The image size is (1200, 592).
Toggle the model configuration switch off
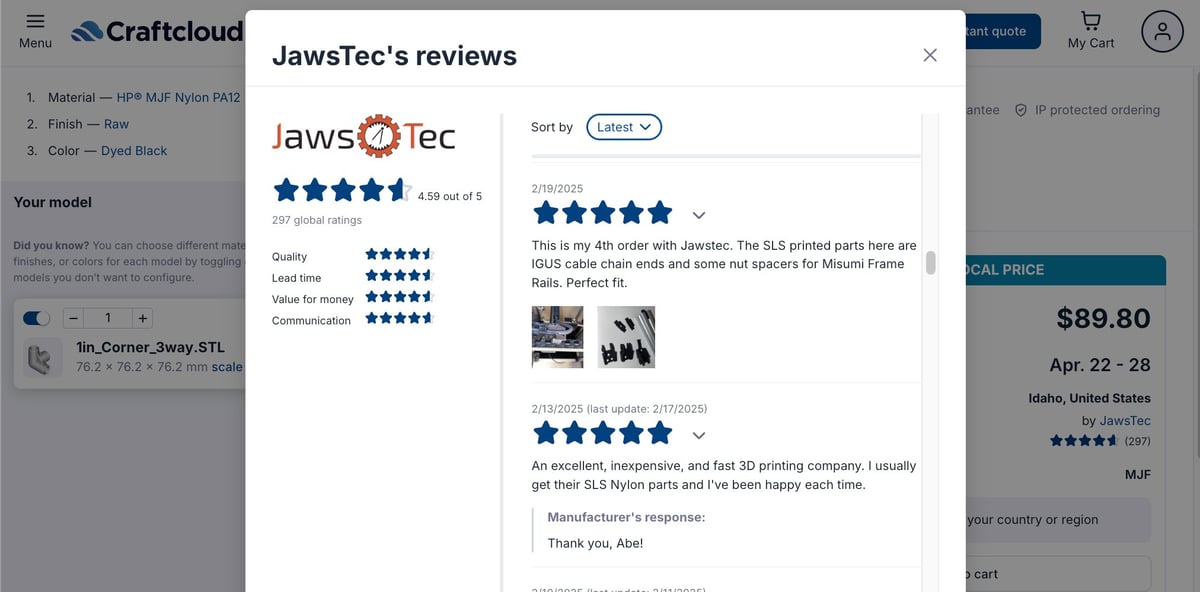tap(37, 318)
